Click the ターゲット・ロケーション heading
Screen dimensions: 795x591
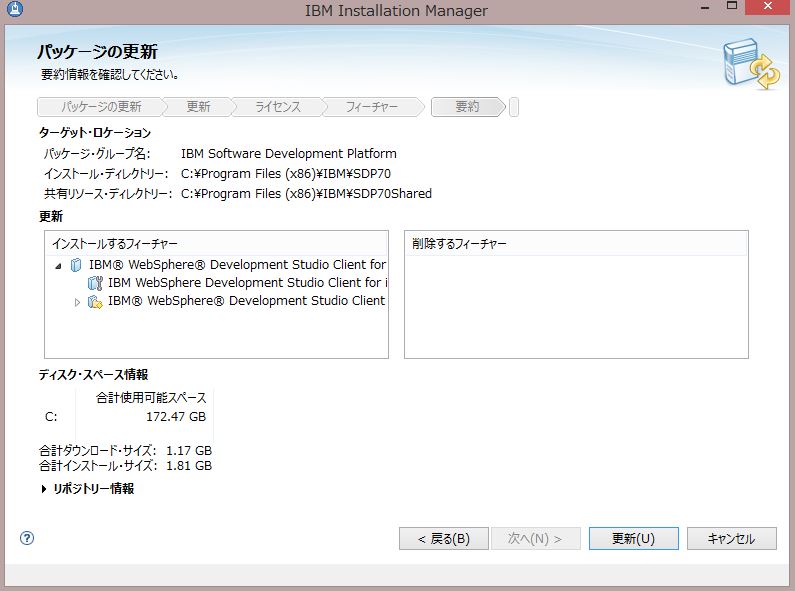click(95, 133)
